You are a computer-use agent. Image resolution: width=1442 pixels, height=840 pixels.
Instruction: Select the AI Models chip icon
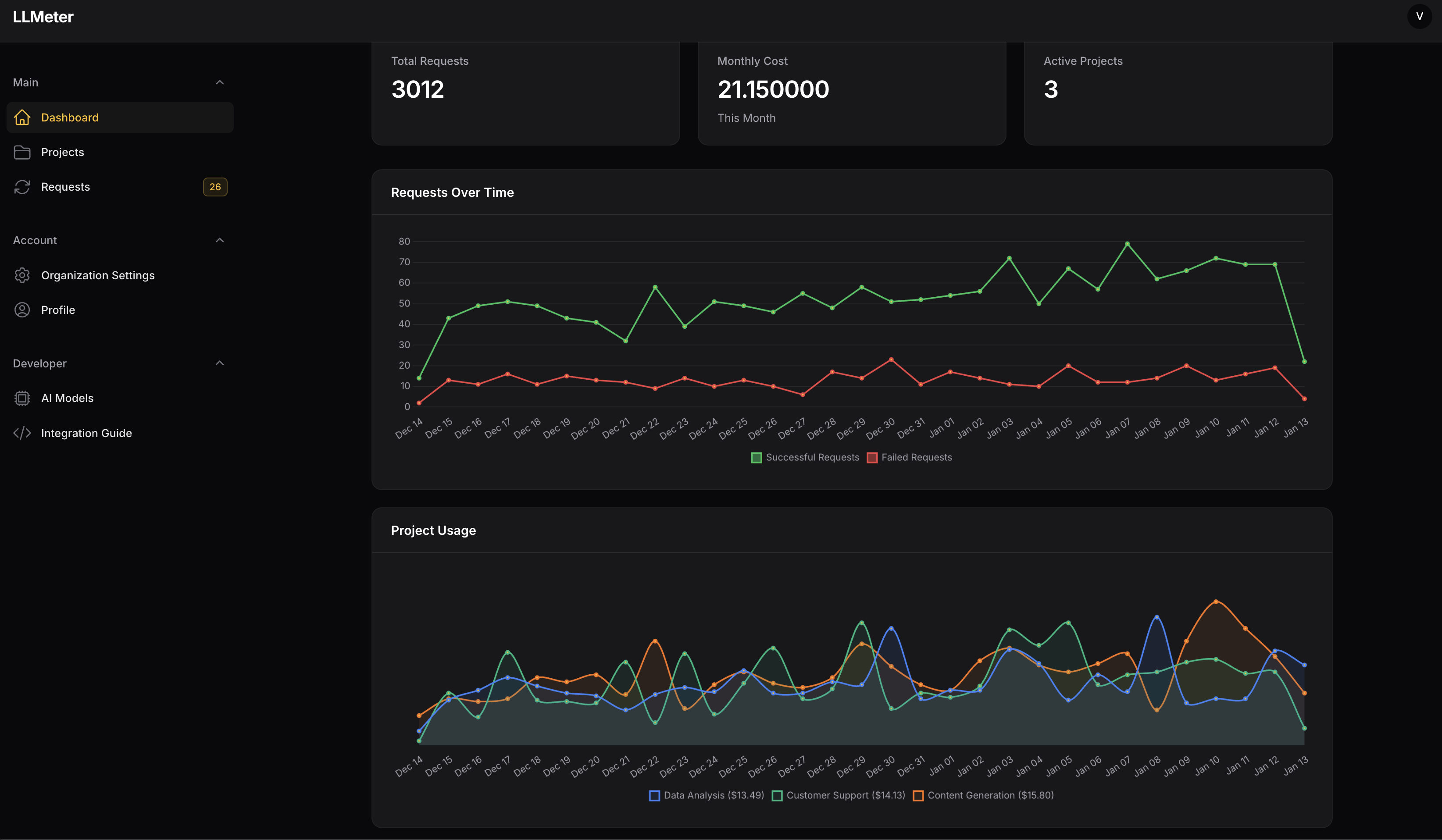tap(22, 398)
